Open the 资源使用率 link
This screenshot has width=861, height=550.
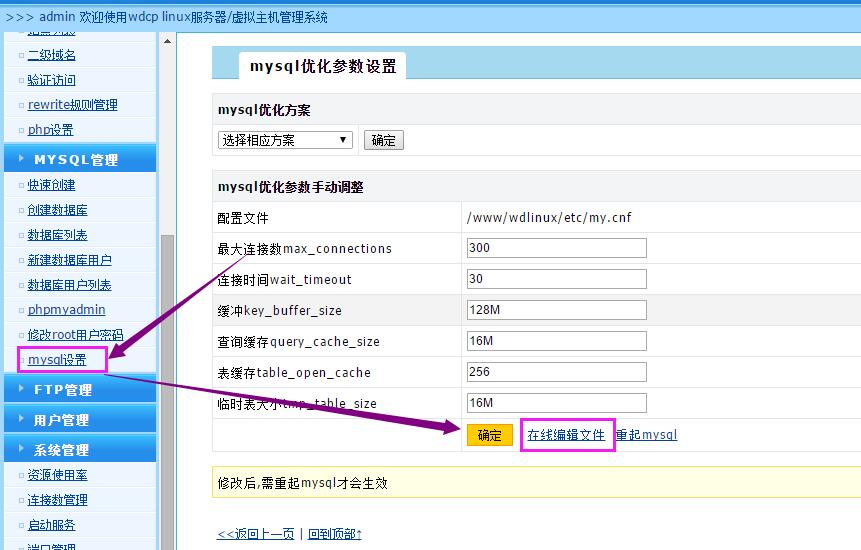point(58,475)
